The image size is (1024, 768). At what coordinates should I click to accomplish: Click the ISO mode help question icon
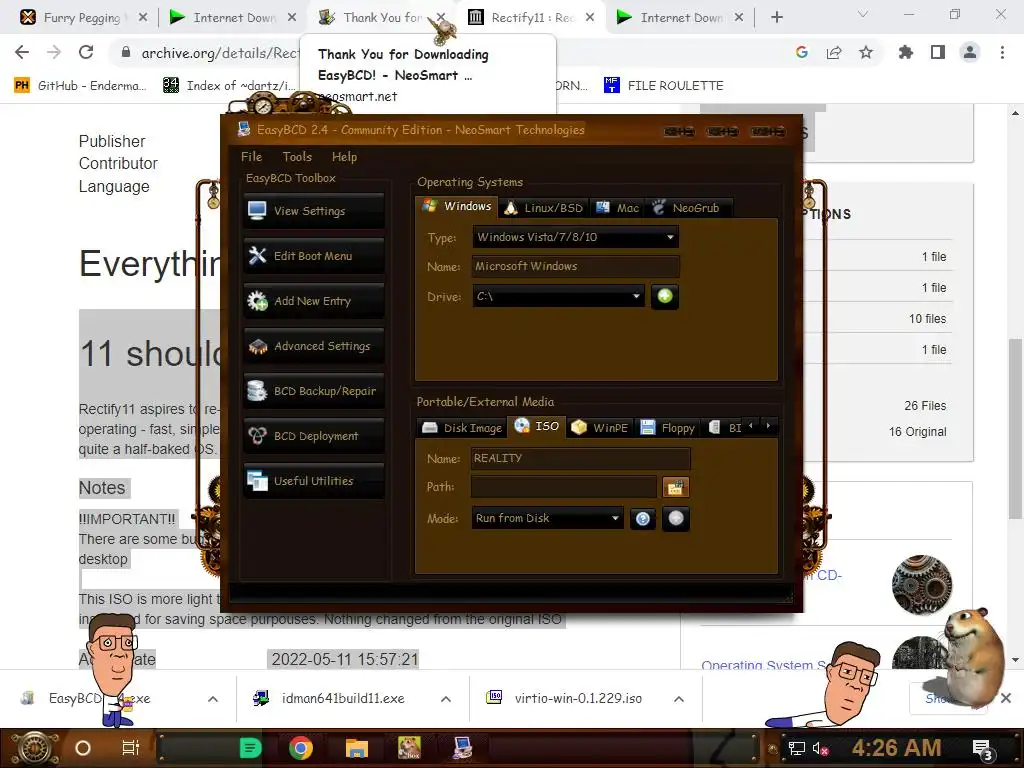pyautogui.click(x=643, y=519)
